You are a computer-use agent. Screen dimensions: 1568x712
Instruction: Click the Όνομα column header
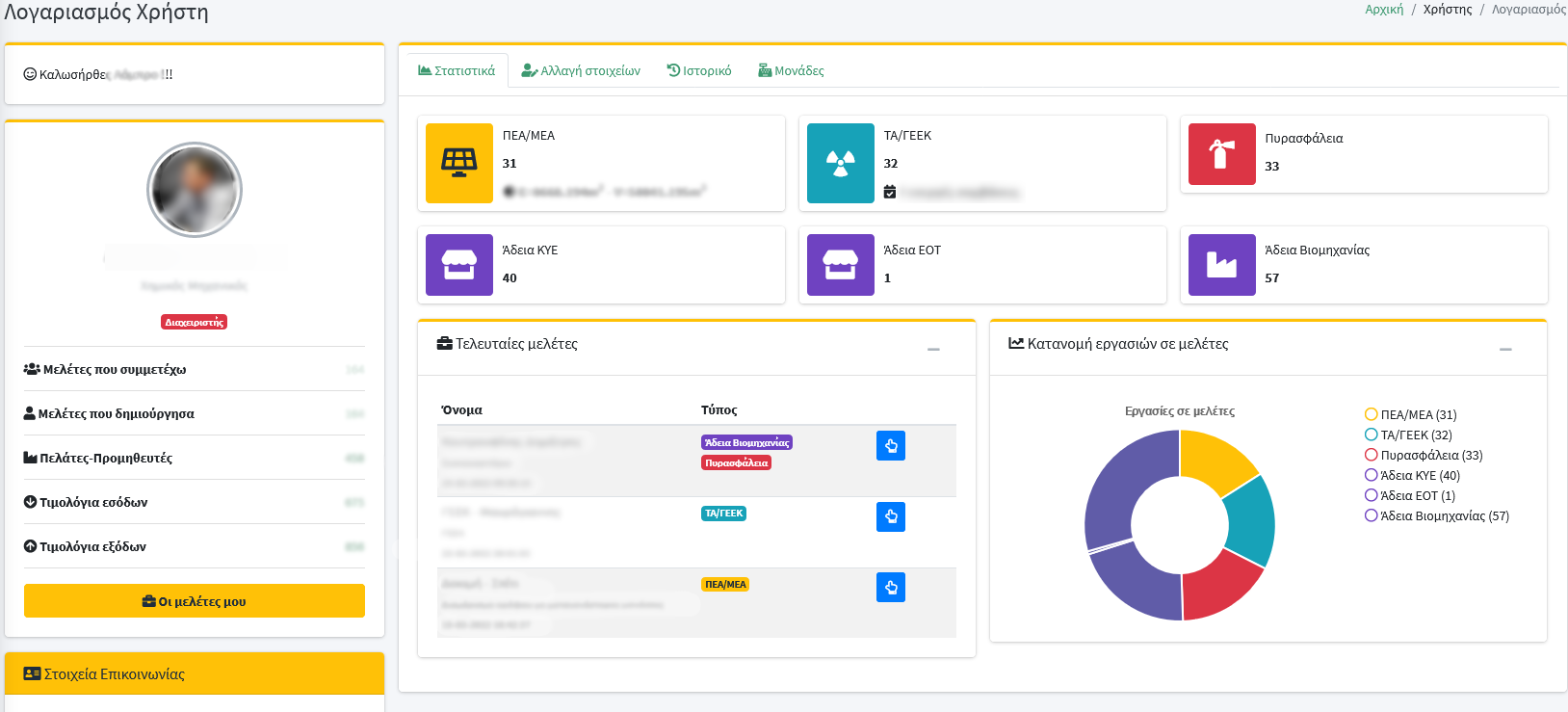coord(462,409)
